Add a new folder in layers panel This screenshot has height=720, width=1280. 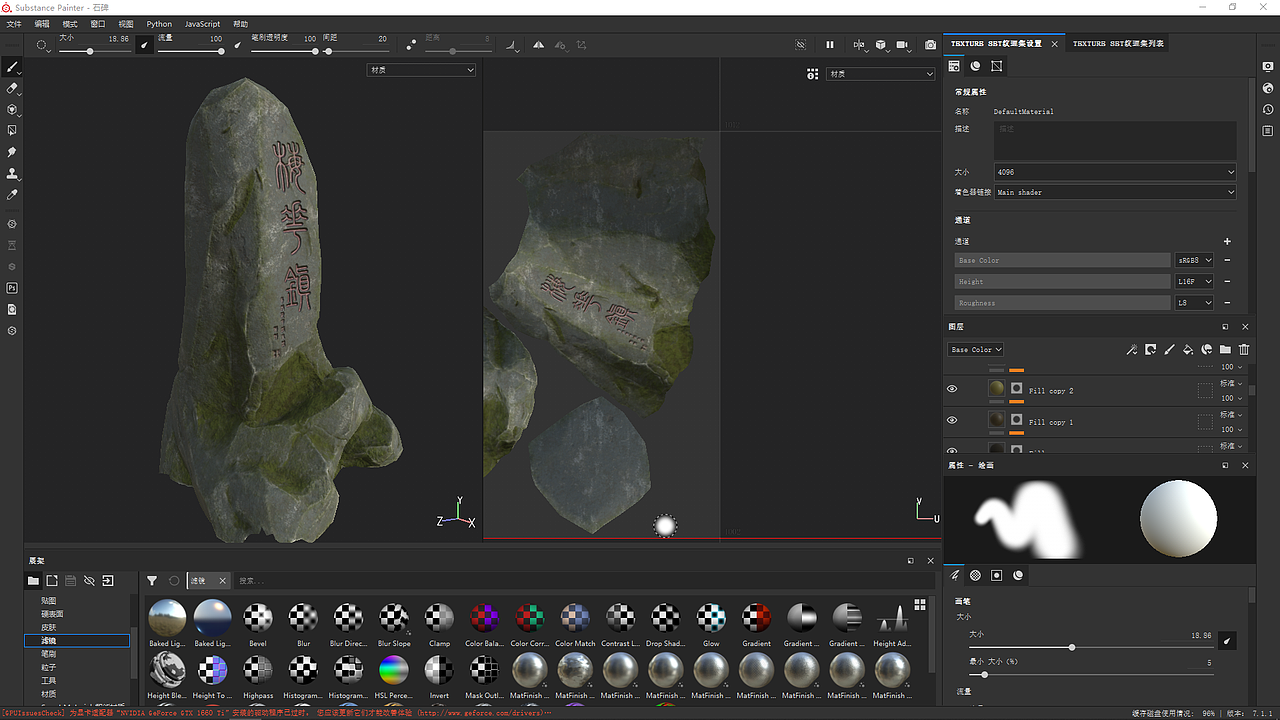(1225, 350)
